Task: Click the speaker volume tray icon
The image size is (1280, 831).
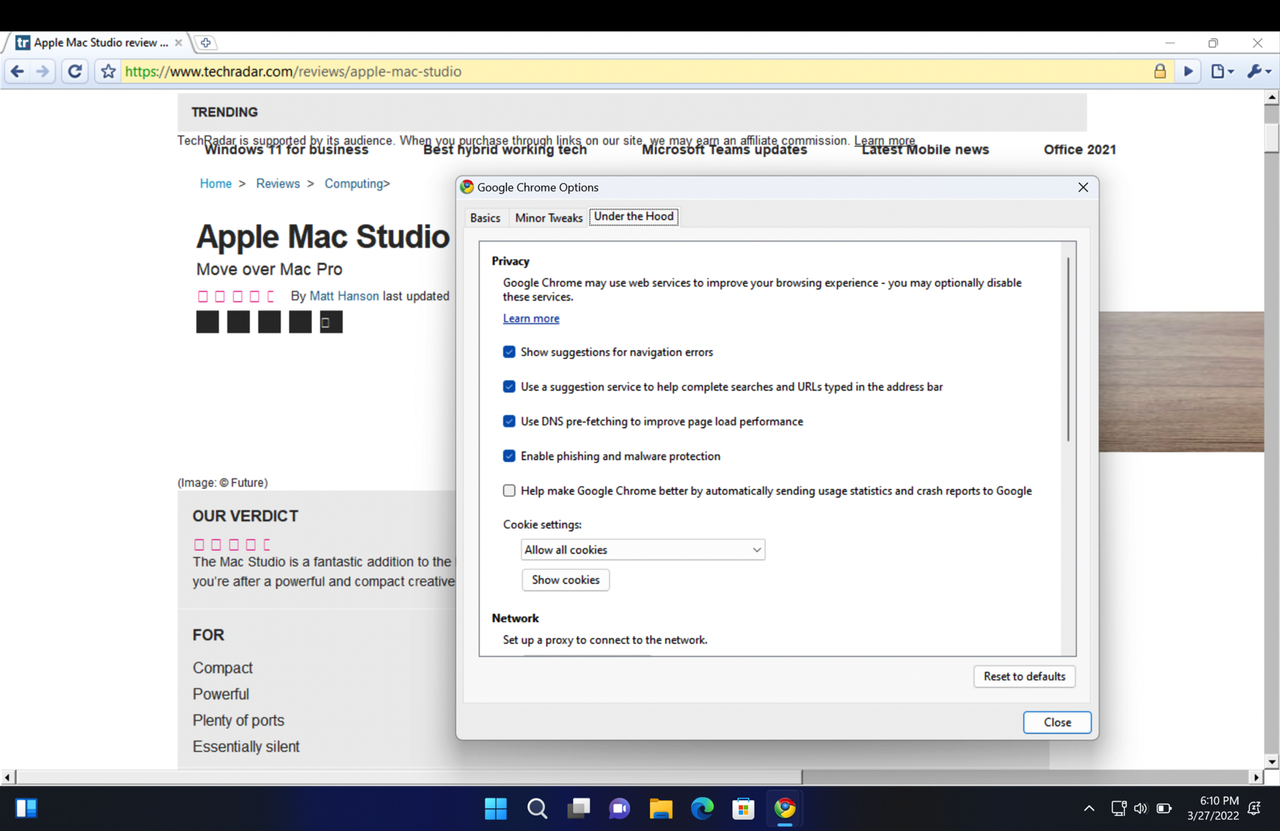Action: point(1141,808)
